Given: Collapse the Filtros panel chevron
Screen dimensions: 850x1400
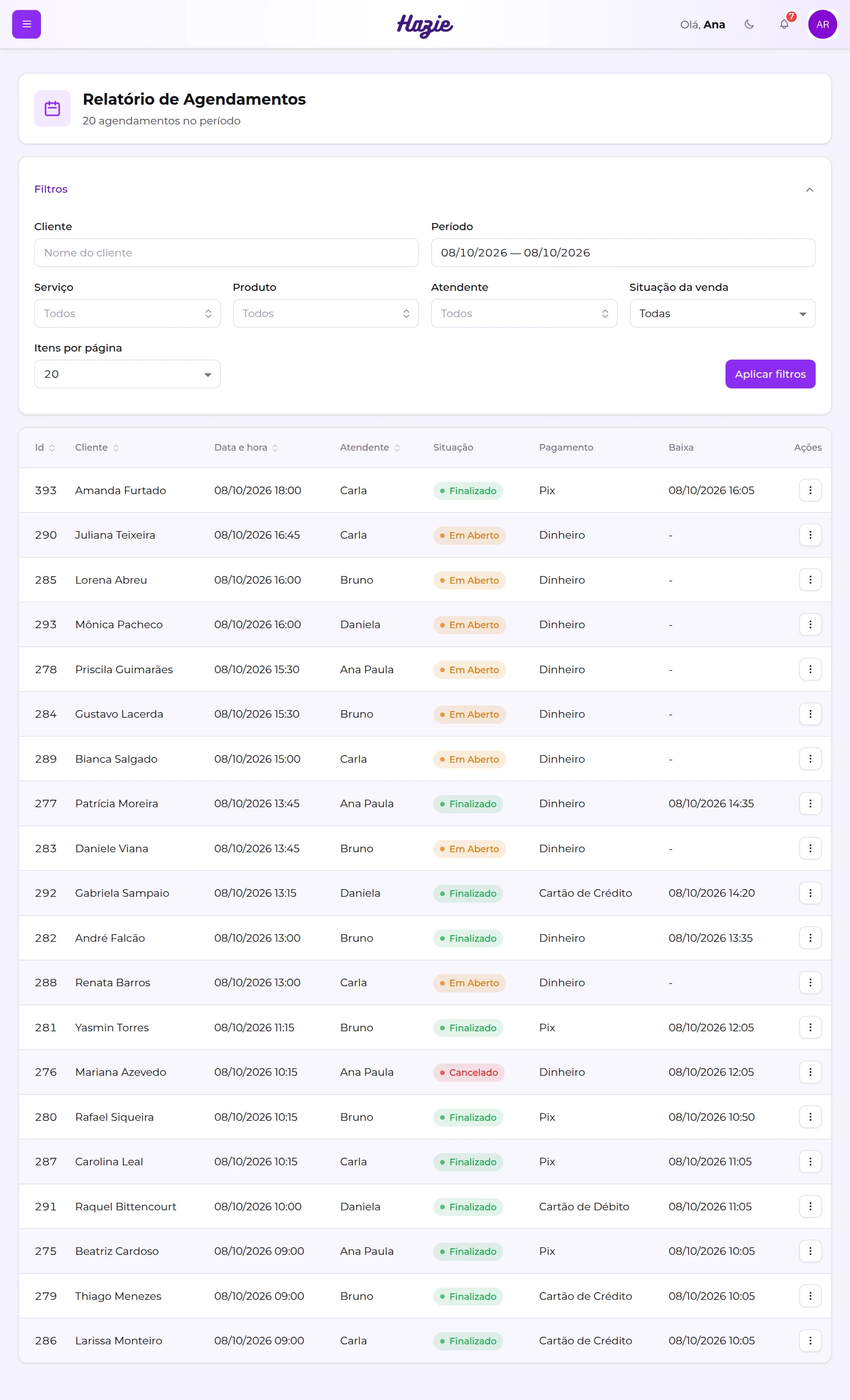Looking at the screenshot, I should [809, 190].
